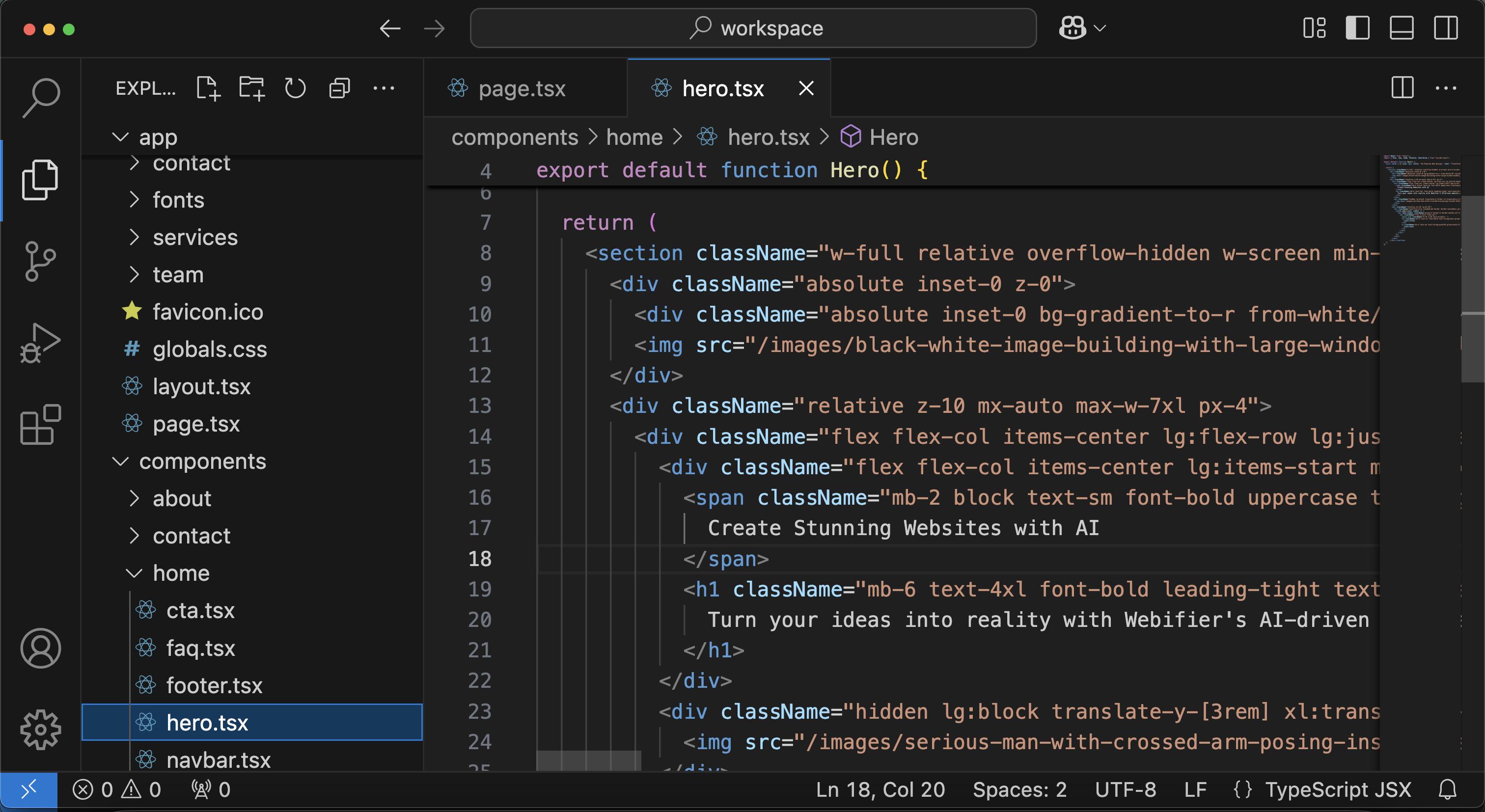
Task: Click the horizontal scrollbar in editor
Action: point(588,761)
